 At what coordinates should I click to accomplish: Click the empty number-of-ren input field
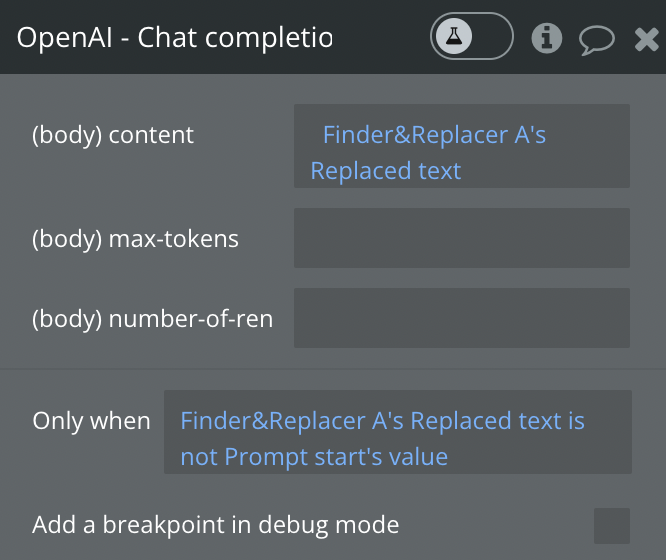coord(461,318)
